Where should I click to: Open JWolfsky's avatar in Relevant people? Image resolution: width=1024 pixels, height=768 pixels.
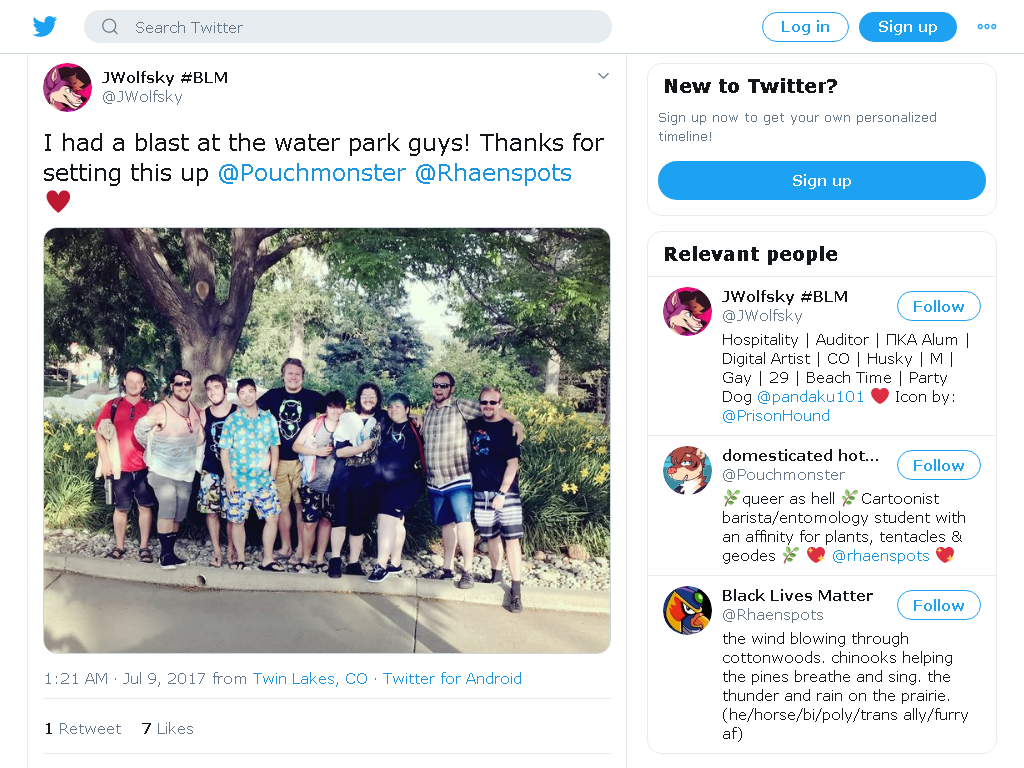pos(687,312)
